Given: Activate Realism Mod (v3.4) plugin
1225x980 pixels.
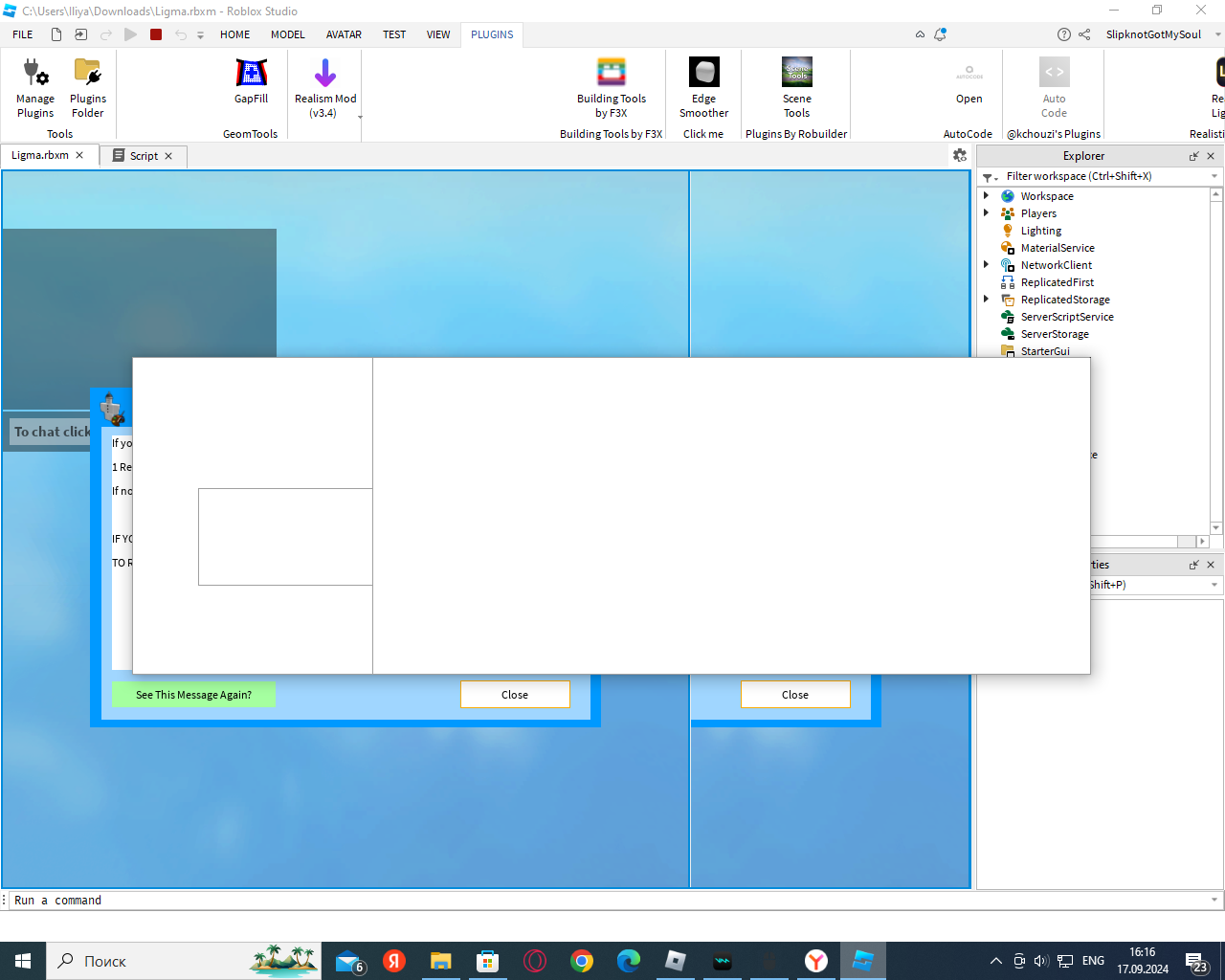Looking at the screenshot, I should click(325, 88).
